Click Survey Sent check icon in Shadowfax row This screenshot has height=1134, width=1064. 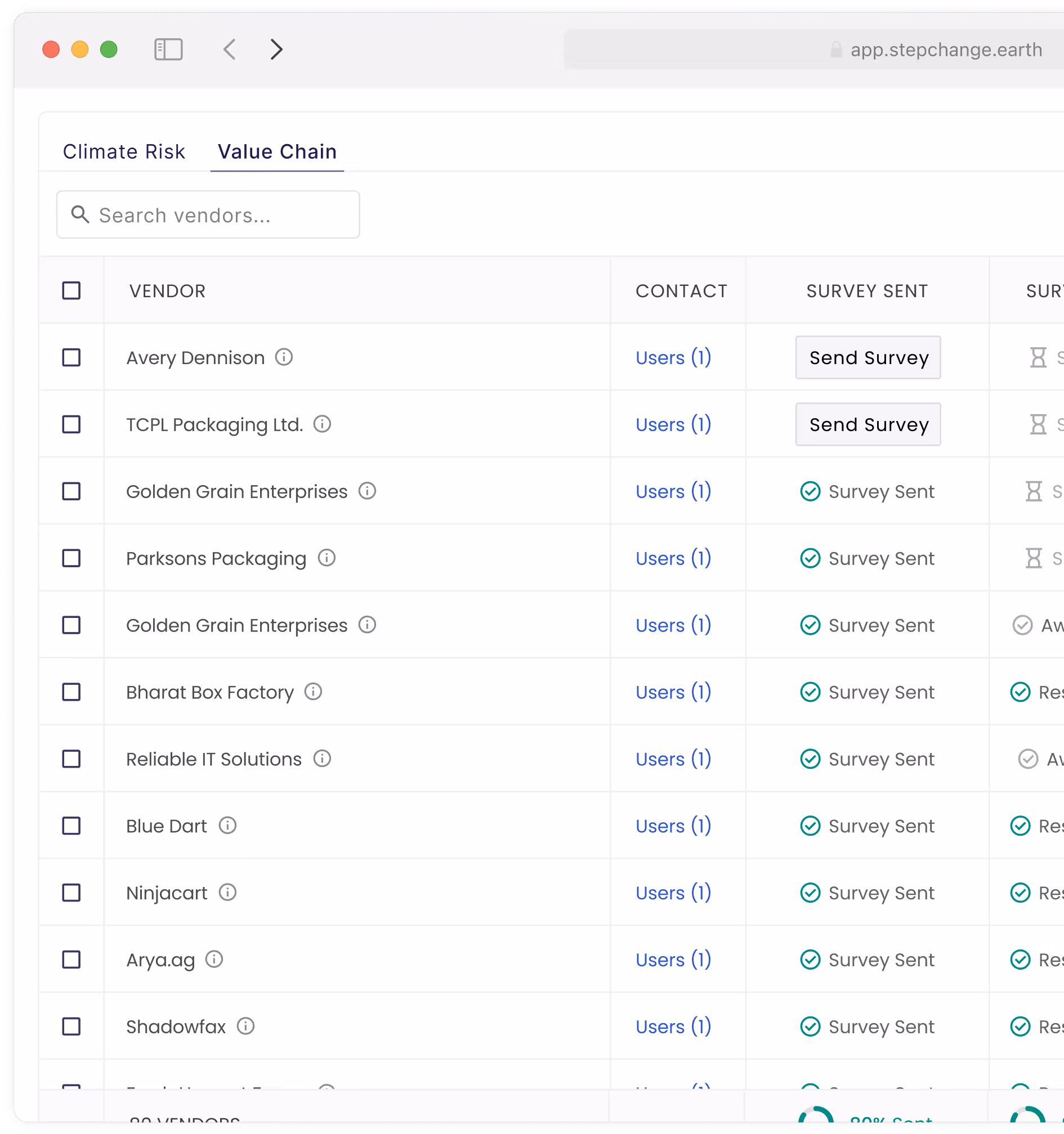(x=810, y=1026)
